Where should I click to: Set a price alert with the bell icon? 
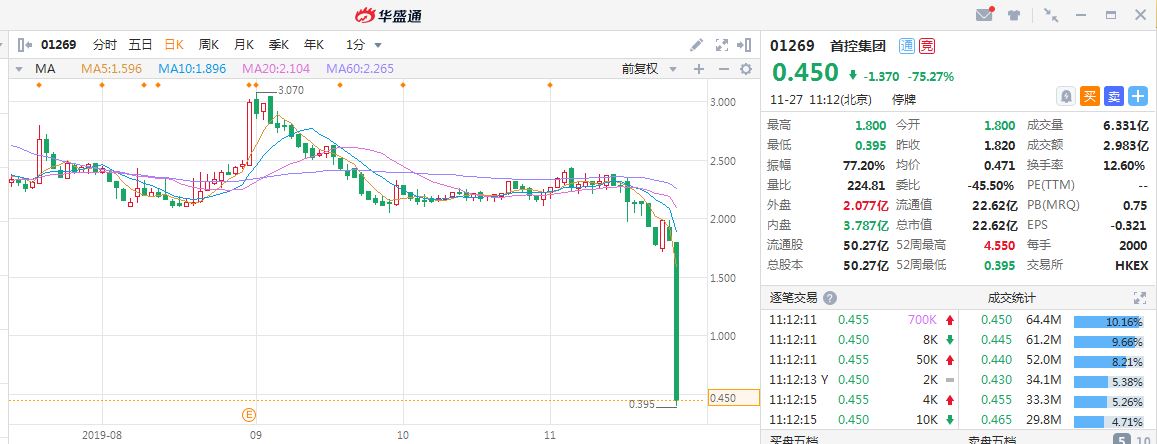(1066, 96)
